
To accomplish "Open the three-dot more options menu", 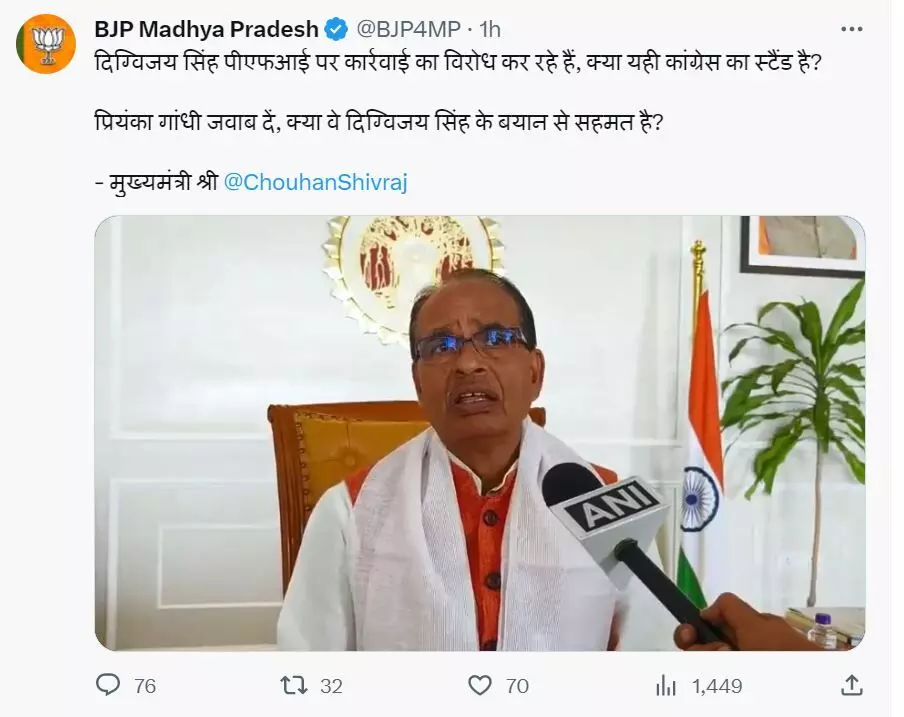I will [851, 29].
